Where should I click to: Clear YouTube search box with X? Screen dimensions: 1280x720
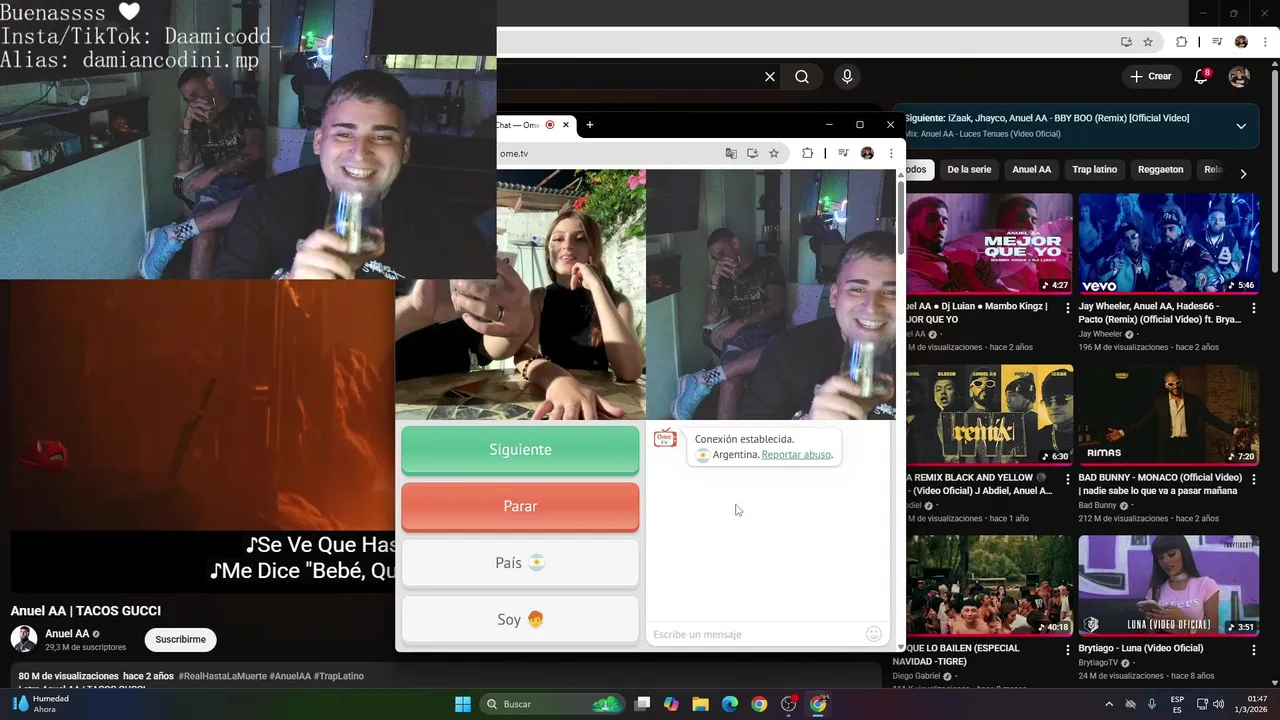coord(770,77)
